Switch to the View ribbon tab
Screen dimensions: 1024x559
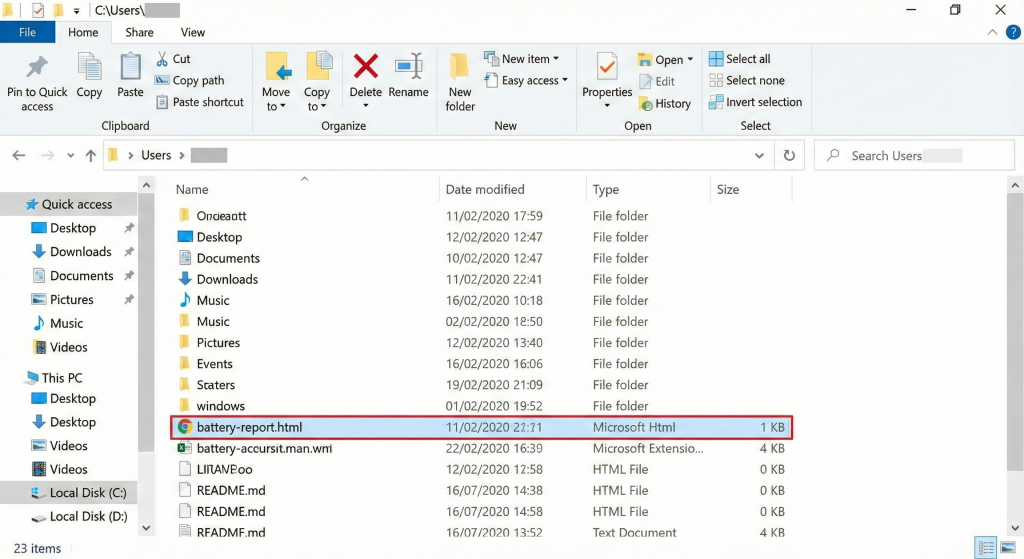tap(193, 32)
